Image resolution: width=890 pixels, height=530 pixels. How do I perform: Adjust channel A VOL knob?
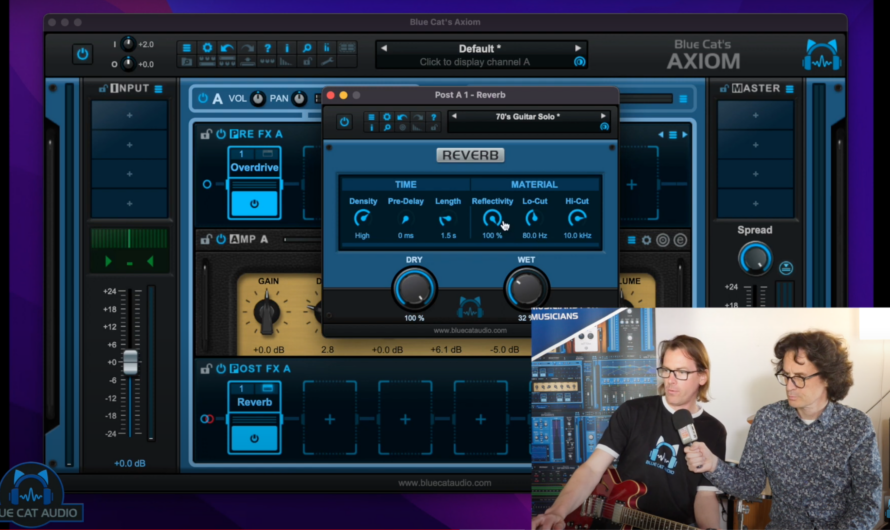[x=258, y=99]
